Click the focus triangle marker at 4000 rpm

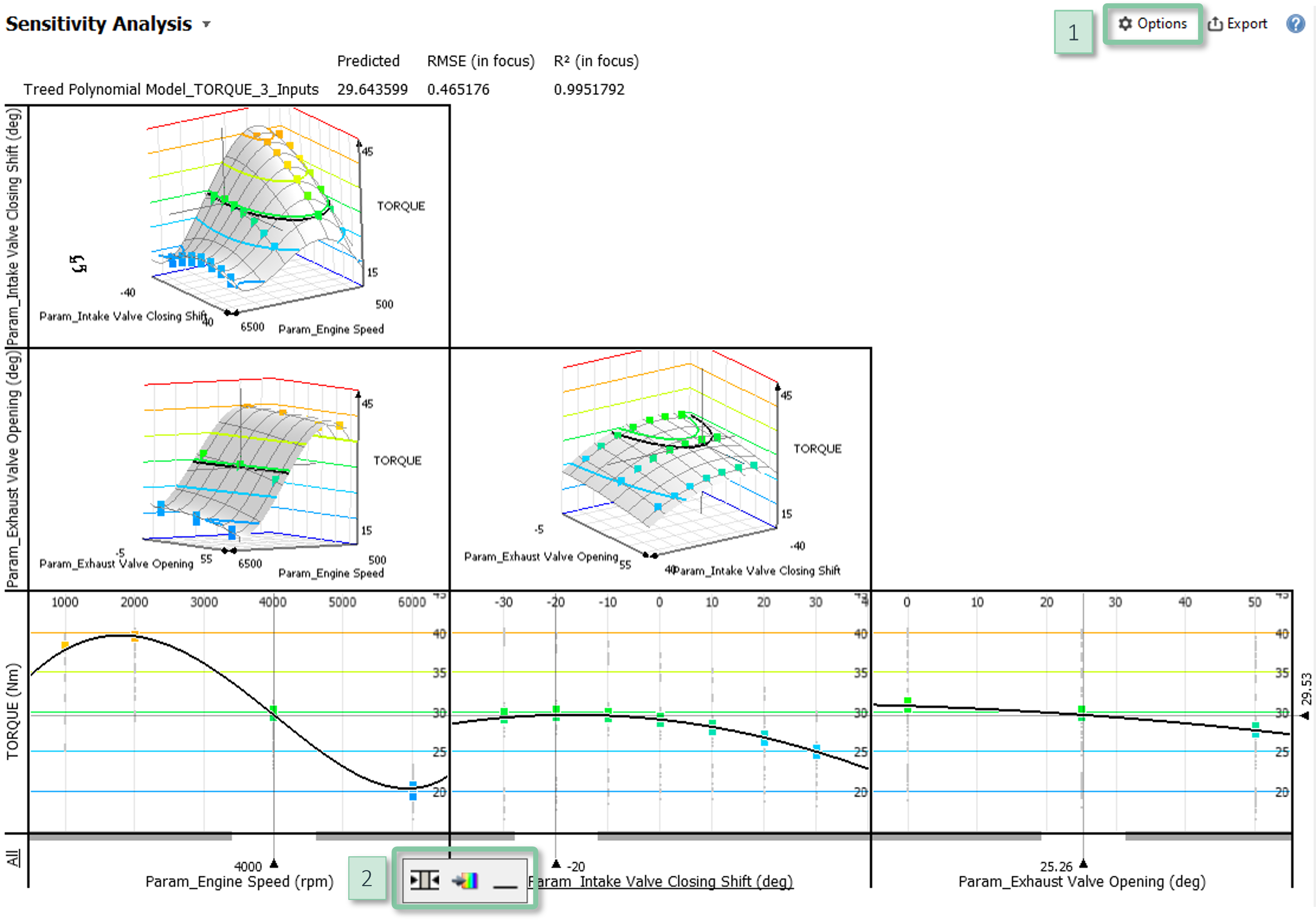pyautogui.click(x=274, y=863)
